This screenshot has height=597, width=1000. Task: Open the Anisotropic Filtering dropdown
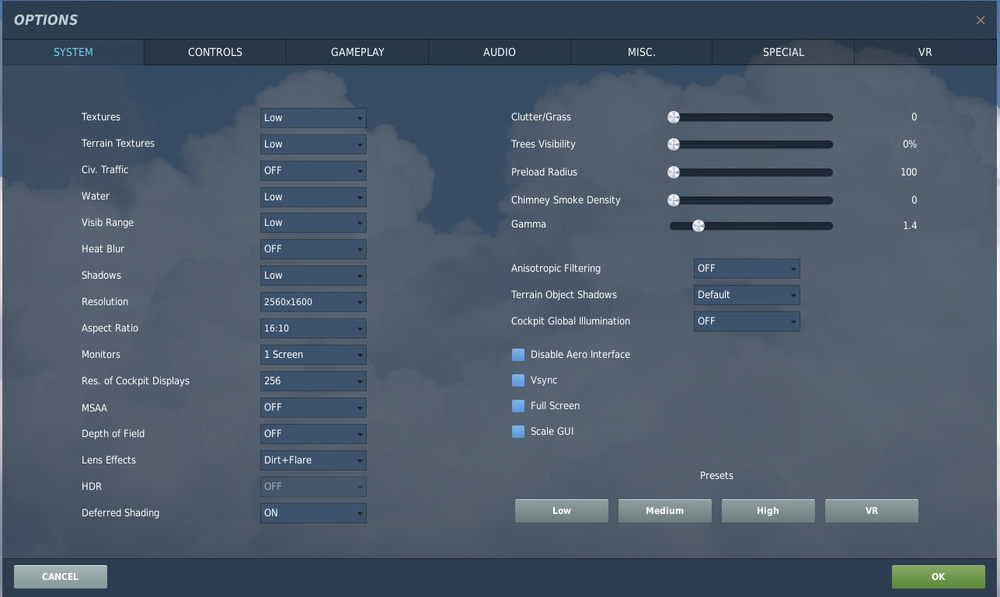(x=746, y=268)
